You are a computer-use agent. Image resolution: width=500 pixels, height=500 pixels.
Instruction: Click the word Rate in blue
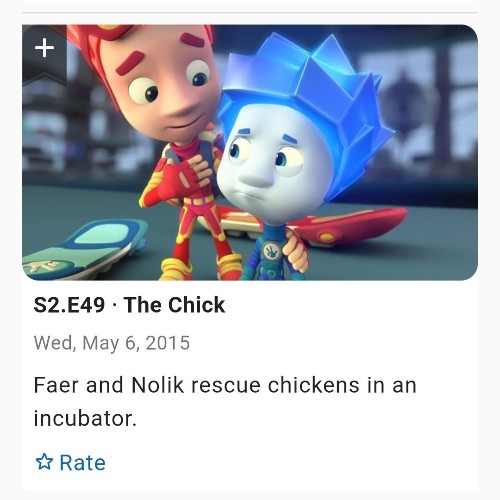pyautogui.click(x=82, y=463)
